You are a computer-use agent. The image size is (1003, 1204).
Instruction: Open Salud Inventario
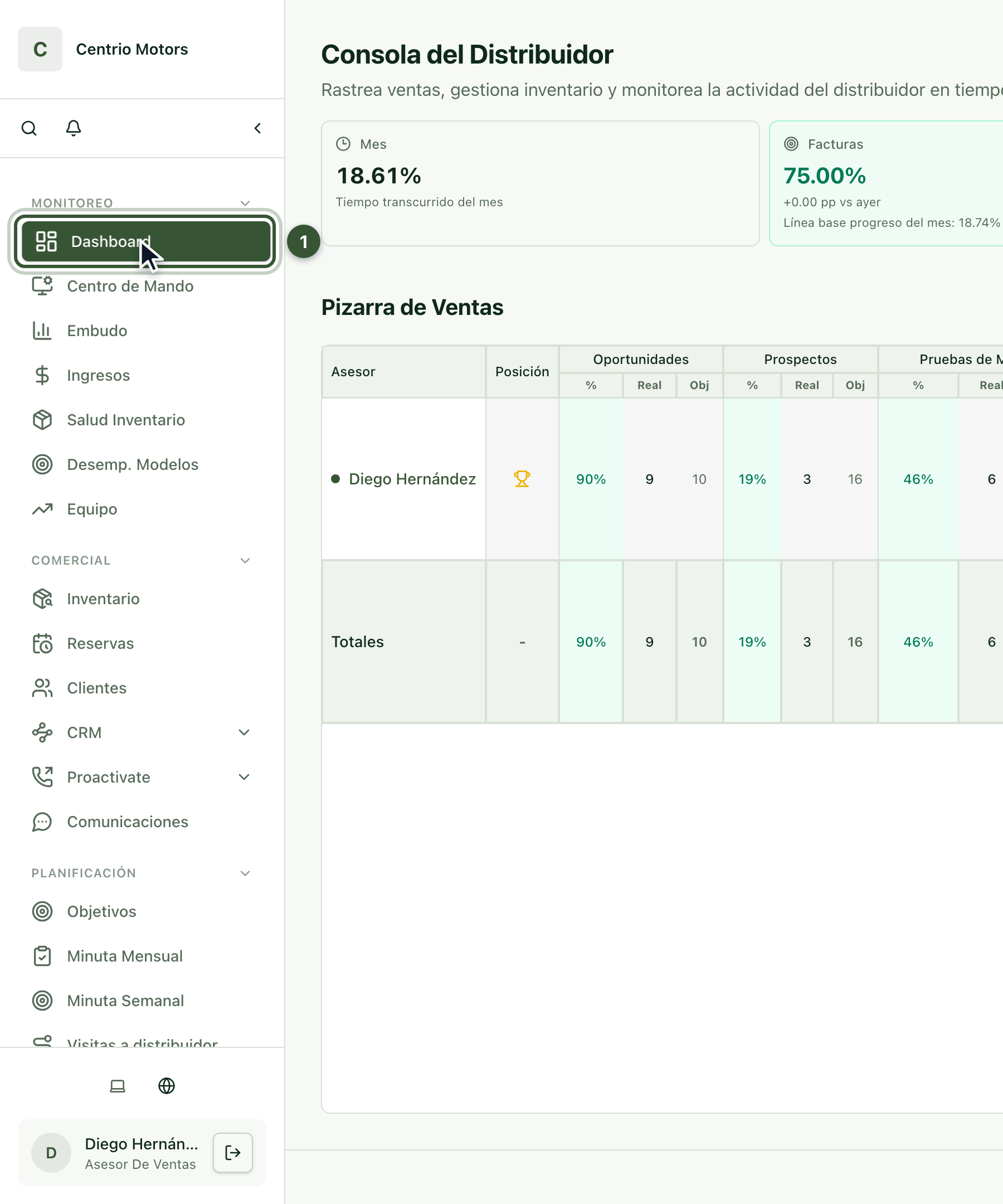coord(142,420)
